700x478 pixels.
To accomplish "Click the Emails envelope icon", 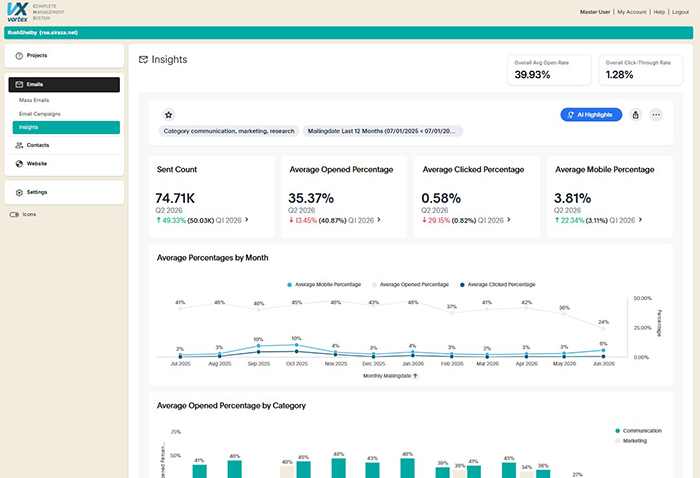I will coord(19,84).
